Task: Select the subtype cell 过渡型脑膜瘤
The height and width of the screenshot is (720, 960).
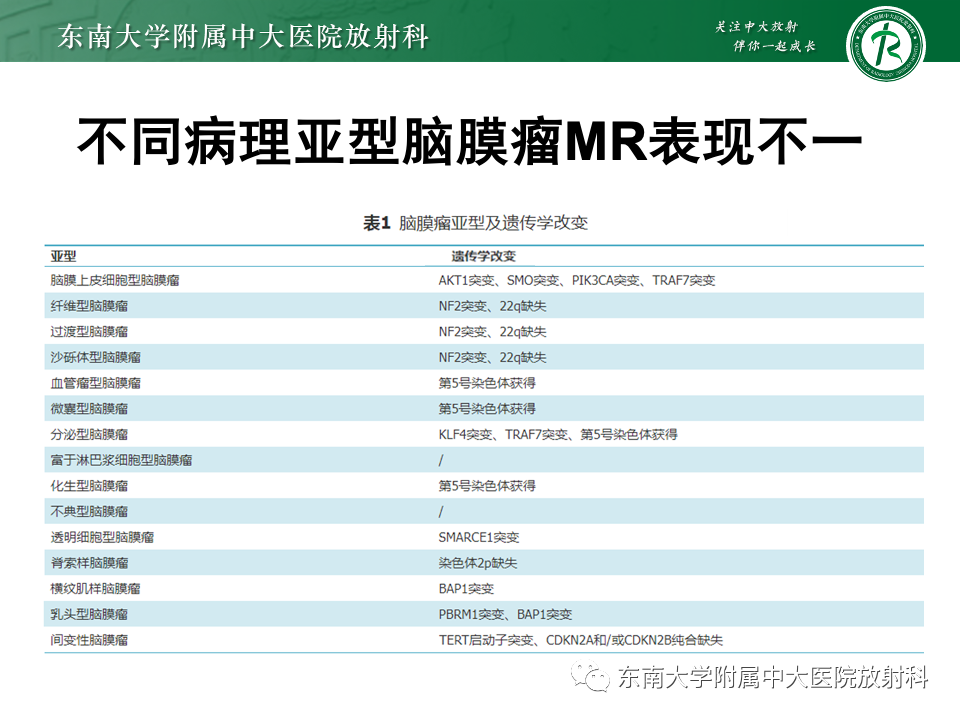Action: pos(89,332)
